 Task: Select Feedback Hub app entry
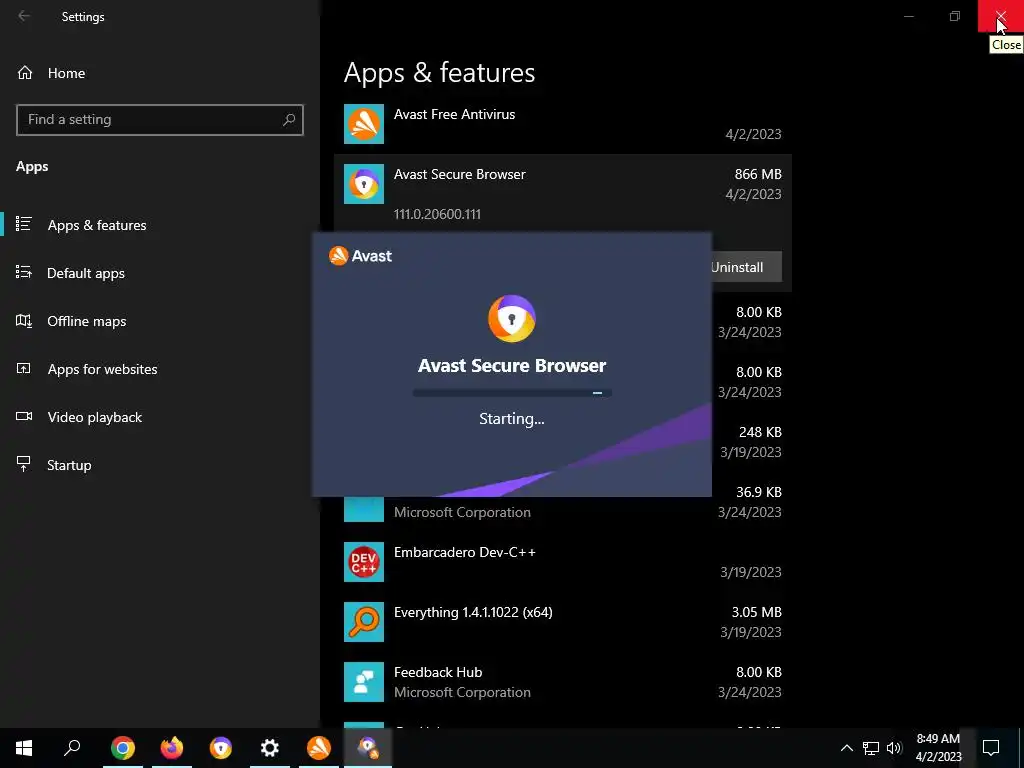tap(562, 682)
